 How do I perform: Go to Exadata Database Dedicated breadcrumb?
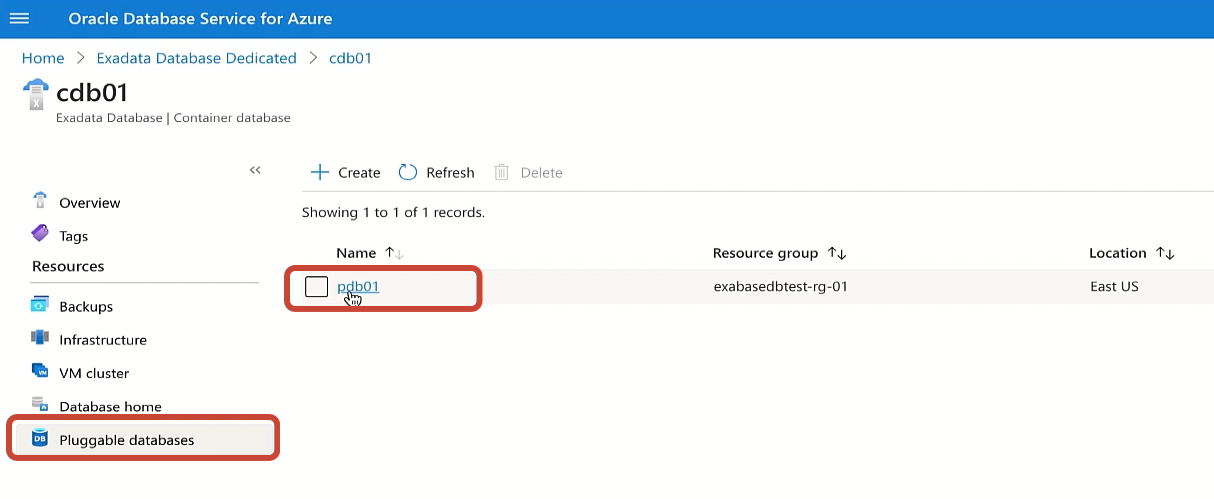(x=197, y=58)
